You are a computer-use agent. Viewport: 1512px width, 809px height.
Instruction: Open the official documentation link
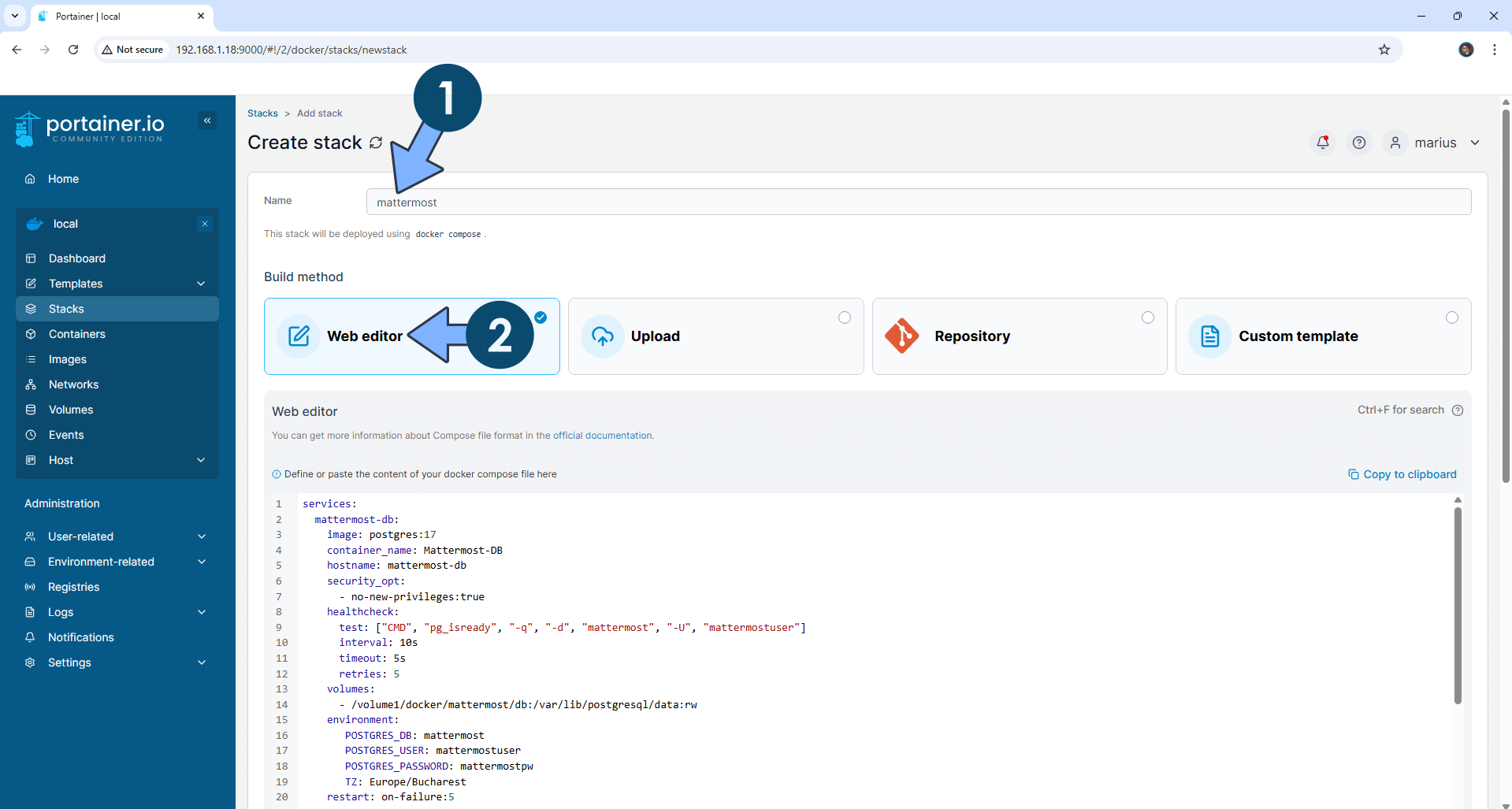click(x=603, y=436)
